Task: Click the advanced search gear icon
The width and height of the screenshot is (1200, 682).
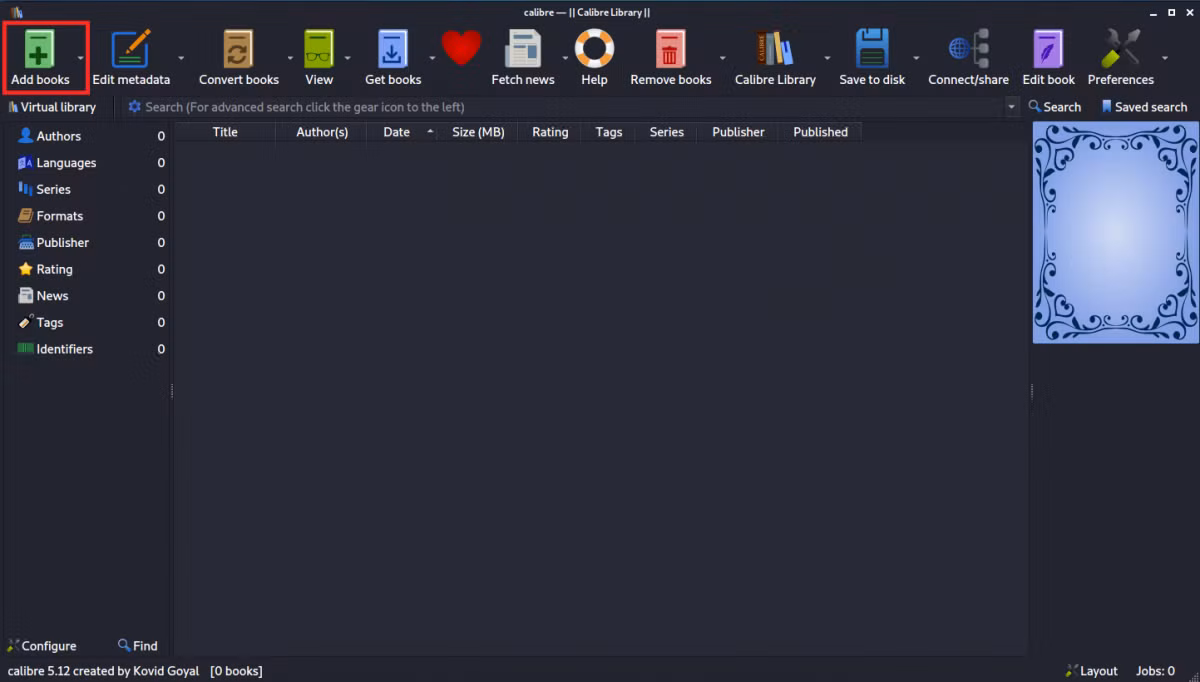Action: [135, 107]
